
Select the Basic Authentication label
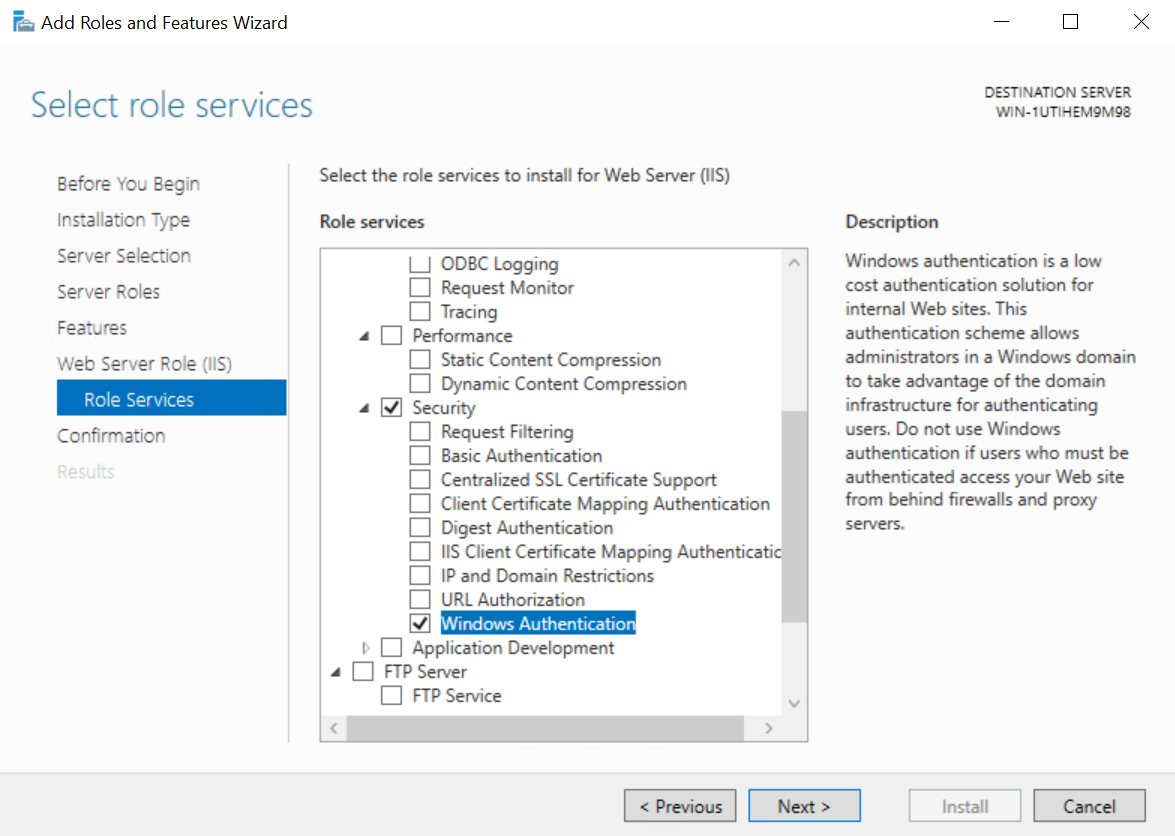(x=522, y=455)
